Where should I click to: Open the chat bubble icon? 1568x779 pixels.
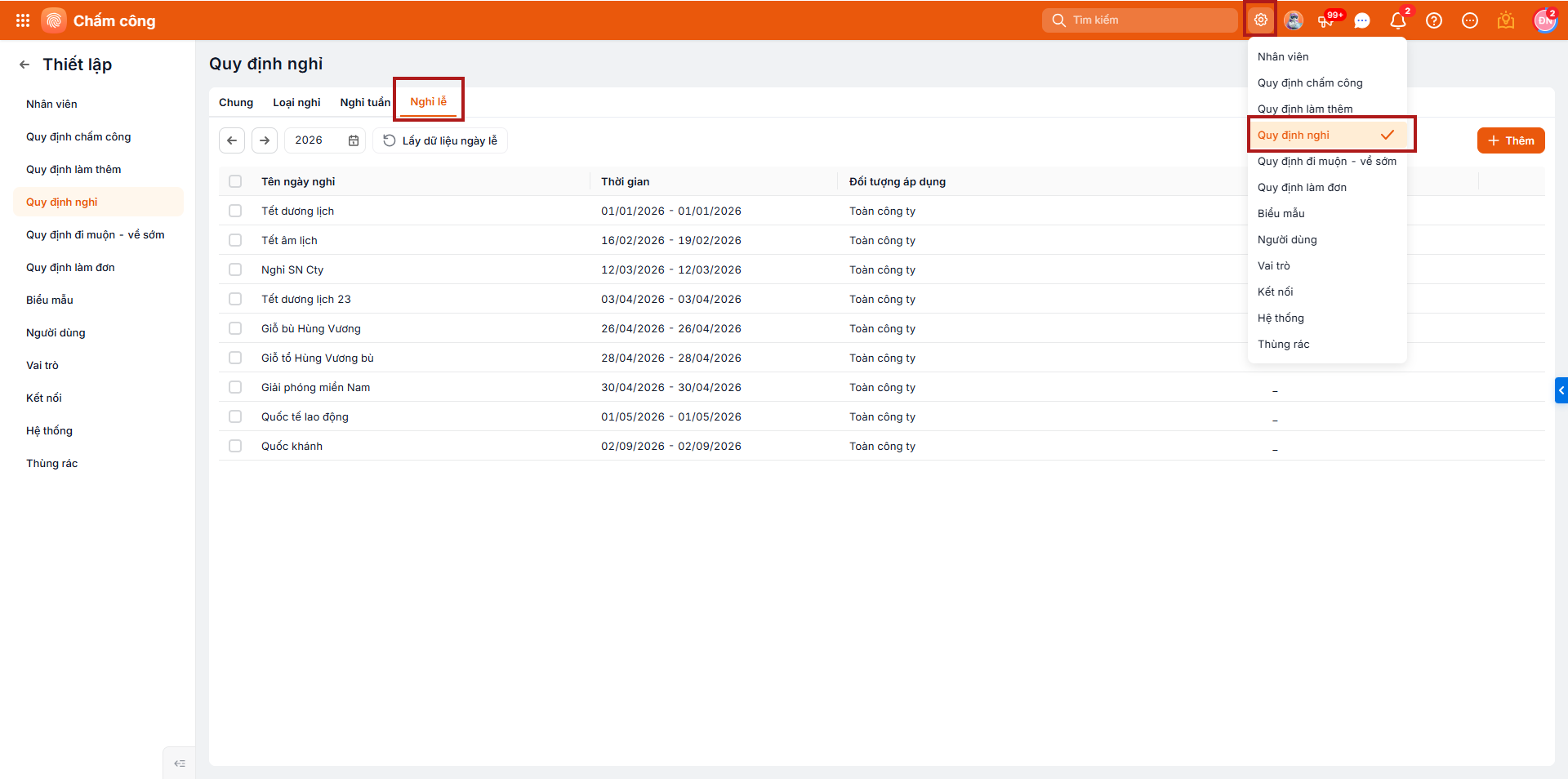[1362, 20]
